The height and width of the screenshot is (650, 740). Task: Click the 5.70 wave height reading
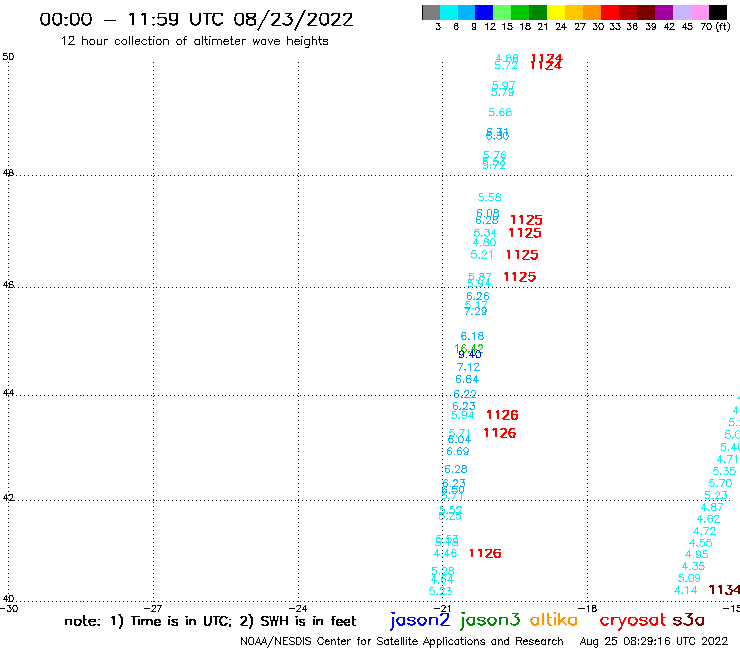coord(720,483)
